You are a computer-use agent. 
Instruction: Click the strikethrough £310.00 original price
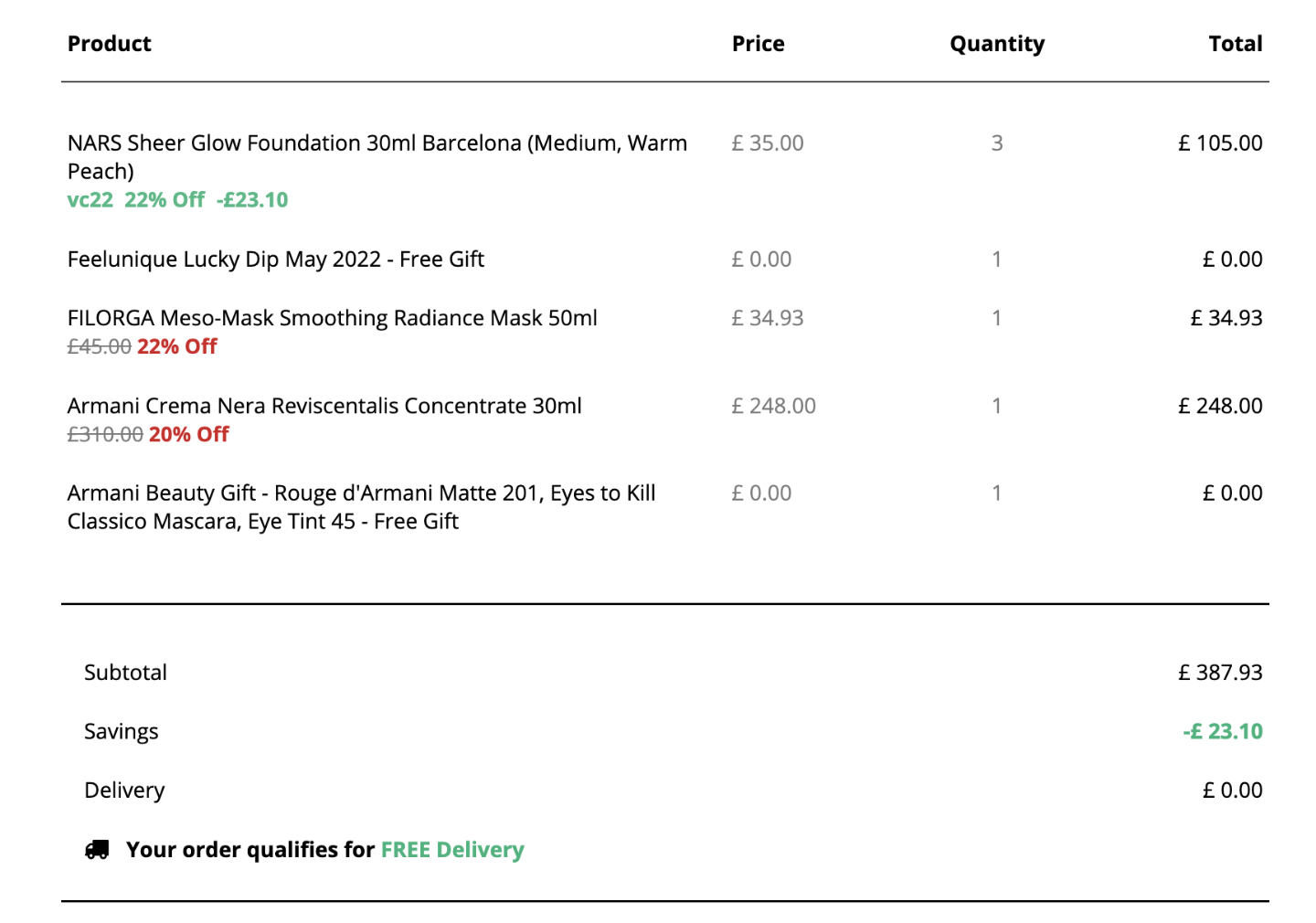click(105, 435)
